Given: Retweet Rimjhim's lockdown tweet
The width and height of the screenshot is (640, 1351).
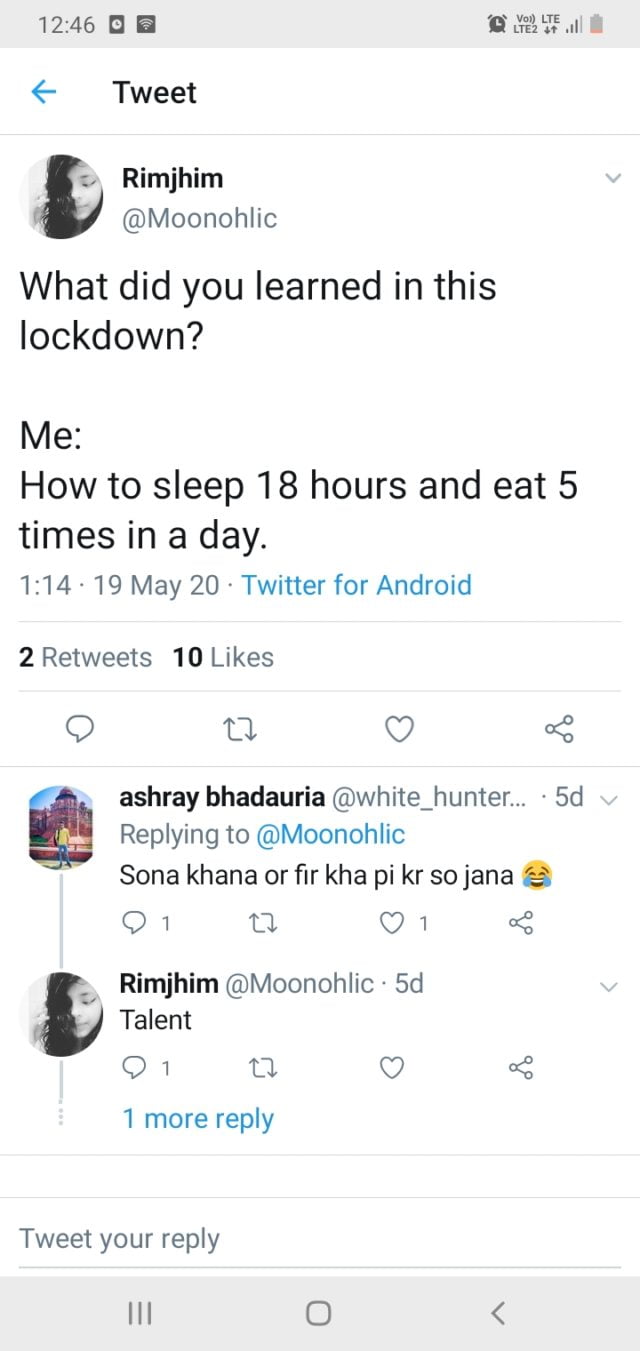Looking at the screenshot, I should pos(240,730).
